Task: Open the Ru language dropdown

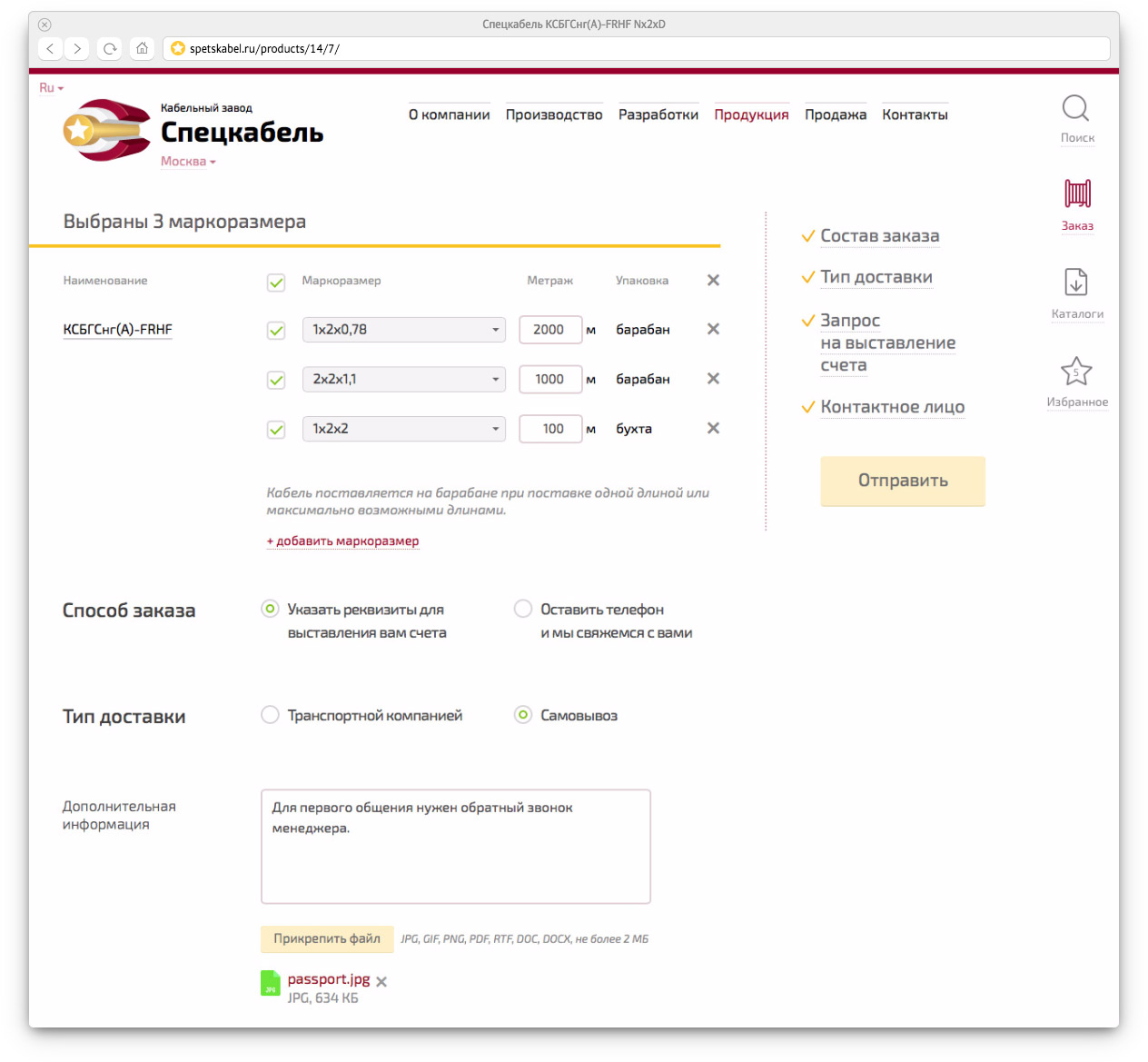Action: pos(51,88)
